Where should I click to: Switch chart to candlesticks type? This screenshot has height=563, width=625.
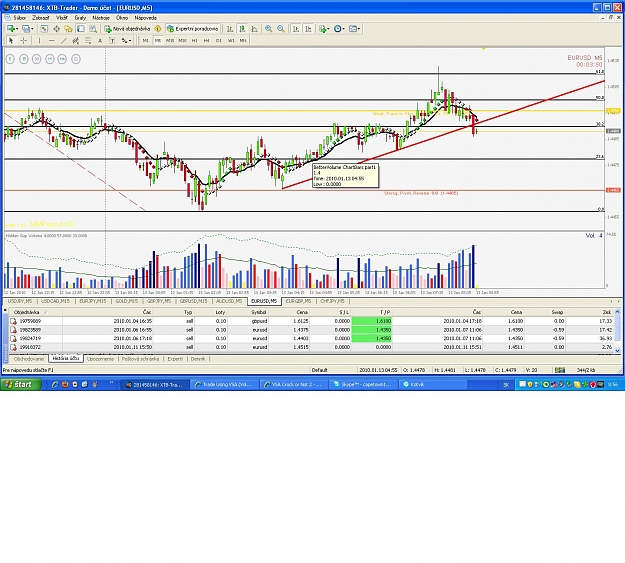click(242, 29)
